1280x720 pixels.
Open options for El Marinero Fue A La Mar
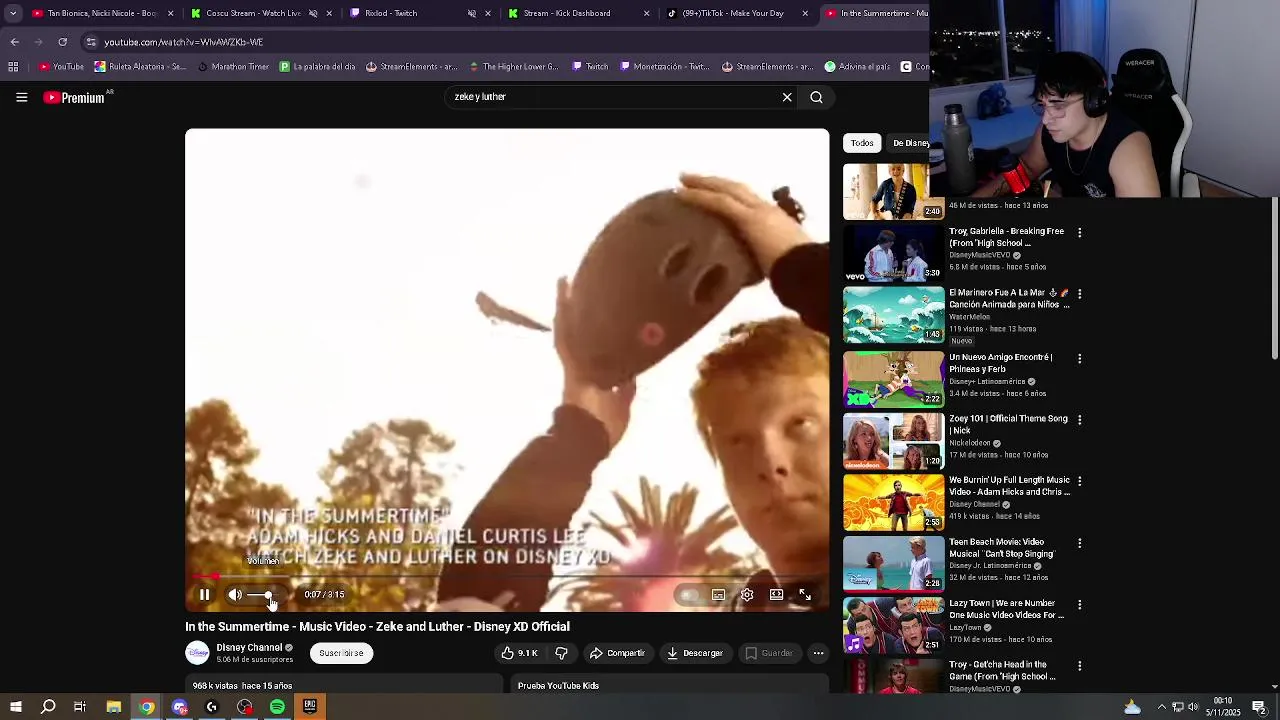(x=1079, y=294)
